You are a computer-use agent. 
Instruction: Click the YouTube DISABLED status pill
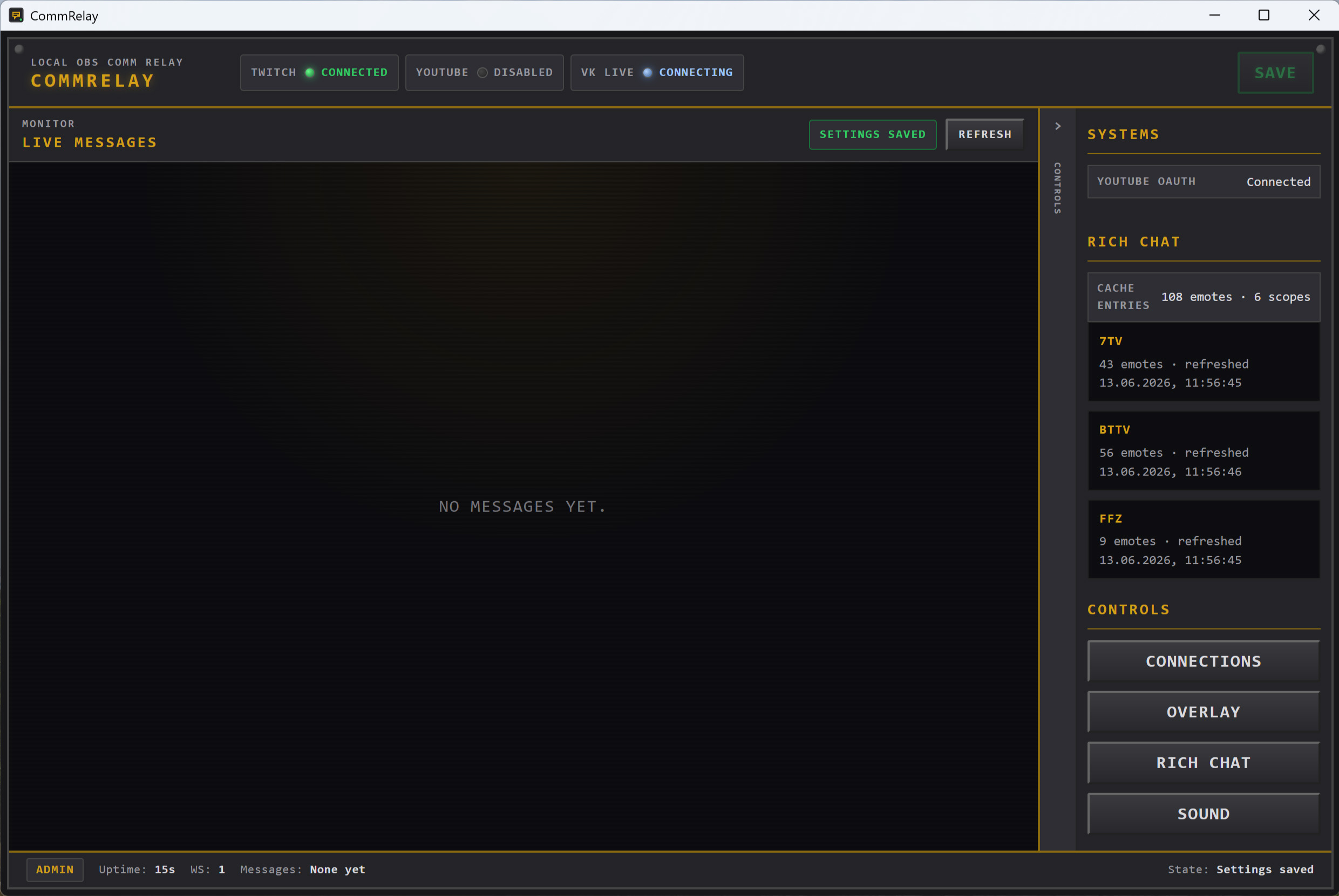click(484, 73)
